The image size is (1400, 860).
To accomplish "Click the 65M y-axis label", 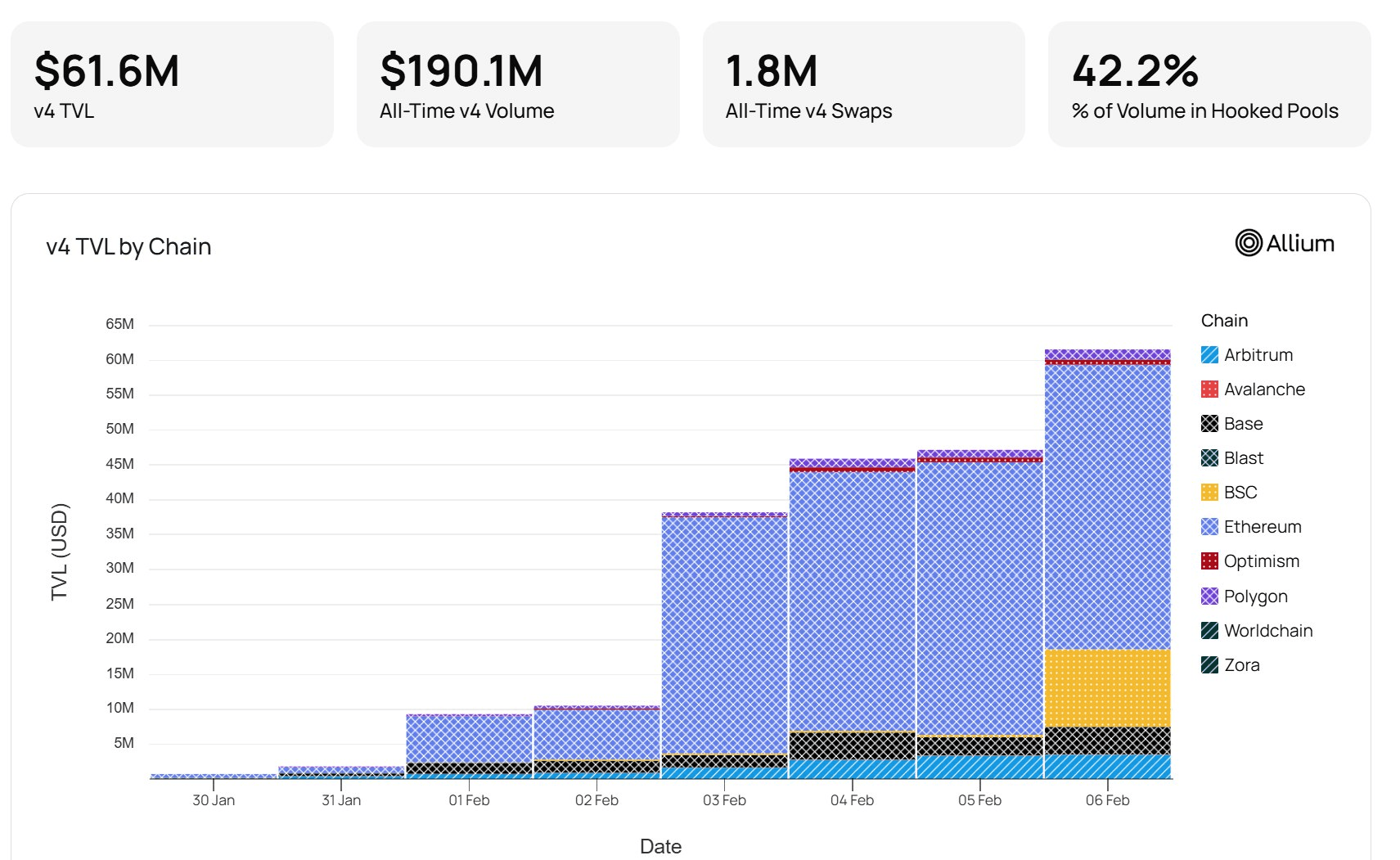I will coord(119,324).
